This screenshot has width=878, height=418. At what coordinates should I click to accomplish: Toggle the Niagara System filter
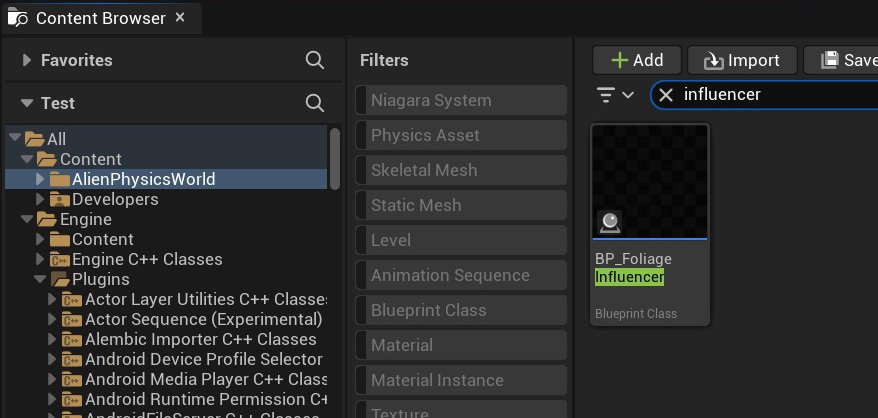click(461, 100)
